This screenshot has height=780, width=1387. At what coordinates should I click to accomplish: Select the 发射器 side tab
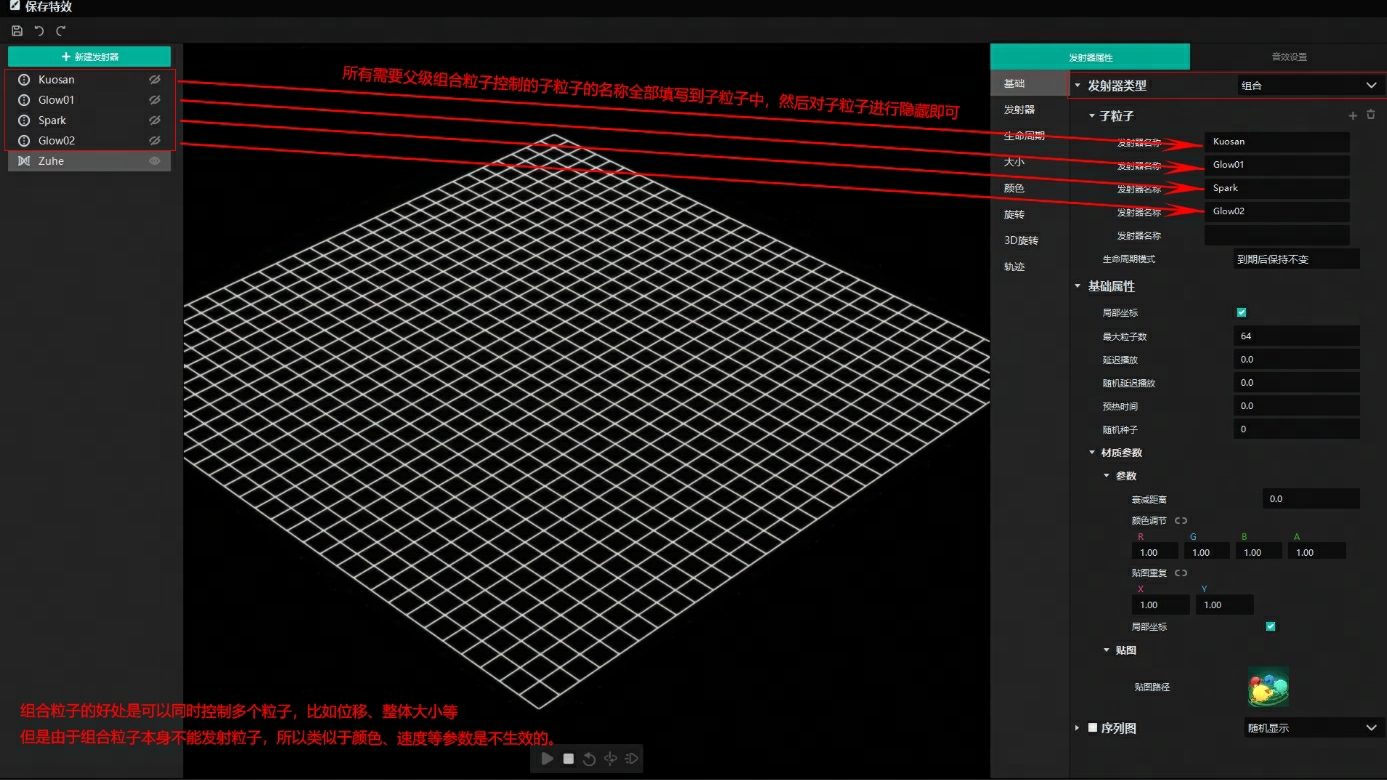[x=1029, y=109]
